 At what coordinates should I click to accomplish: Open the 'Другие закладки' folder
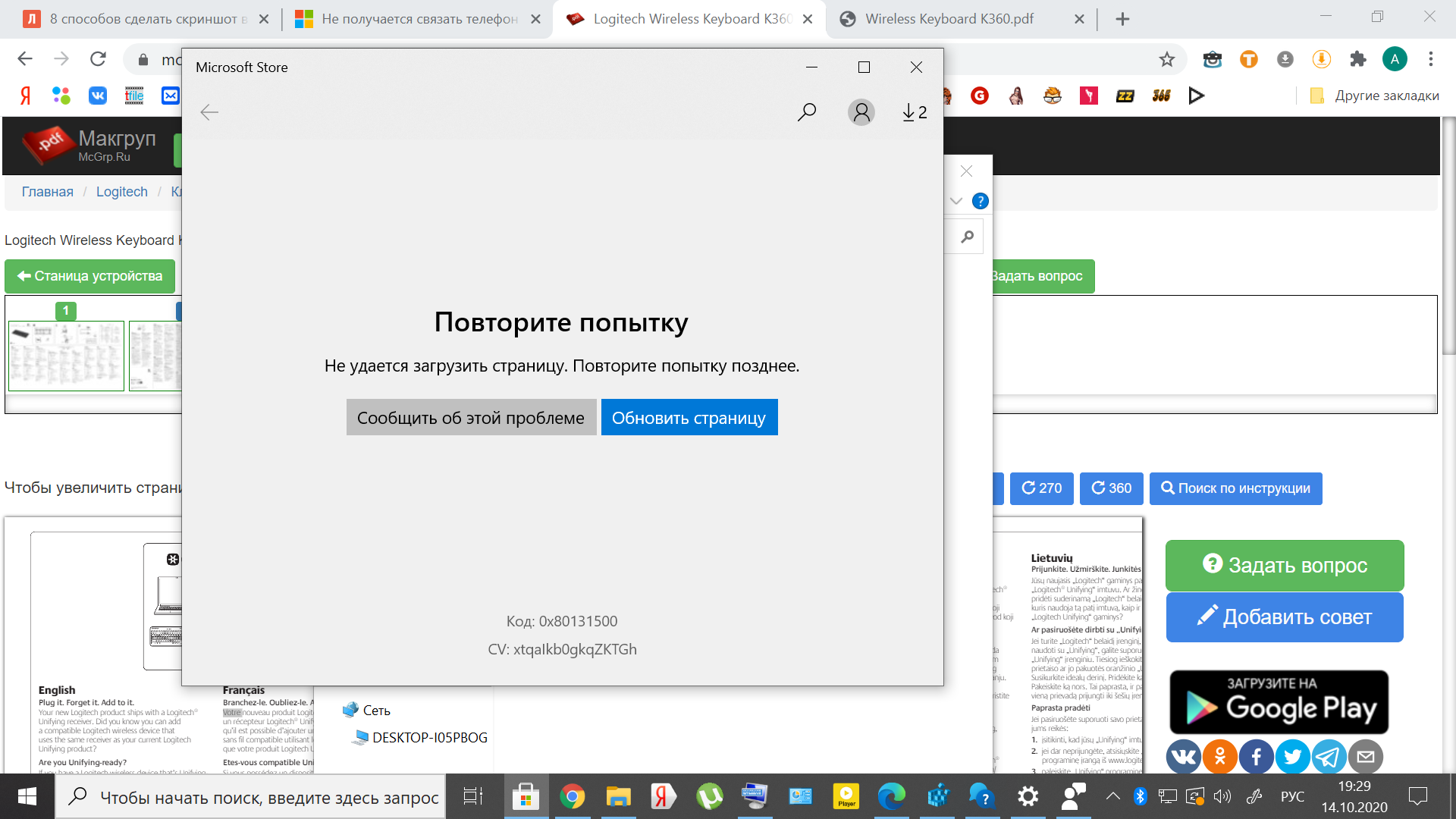1374,96
